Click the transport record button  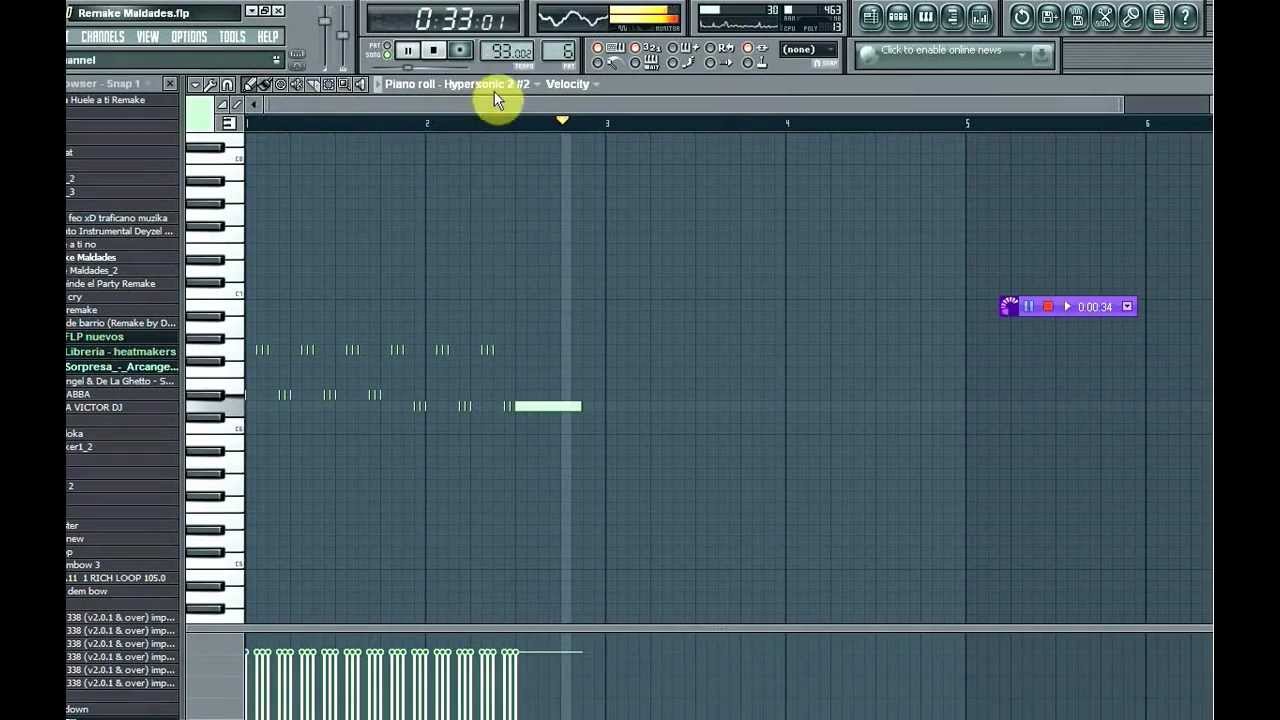click(x=460, y=51)
